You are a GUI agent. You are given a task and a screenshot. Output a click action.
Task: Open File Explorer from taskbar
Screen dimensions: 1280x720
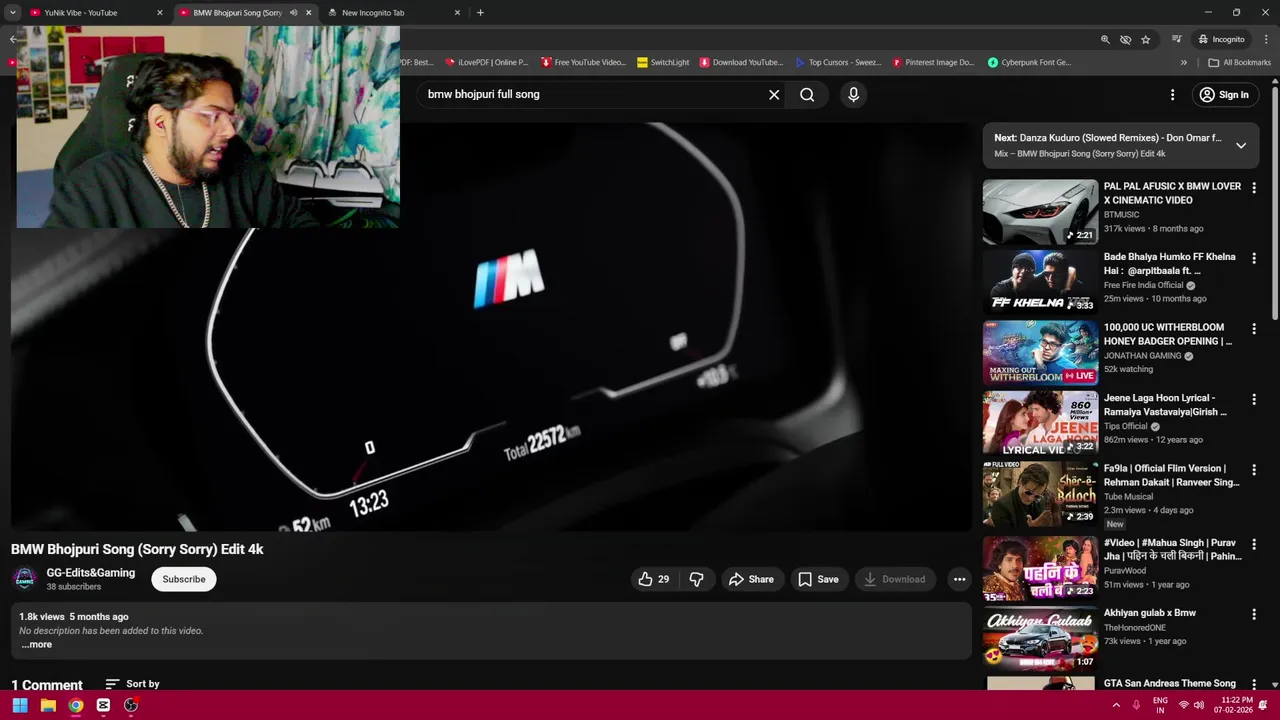click(x=48, y=706)
